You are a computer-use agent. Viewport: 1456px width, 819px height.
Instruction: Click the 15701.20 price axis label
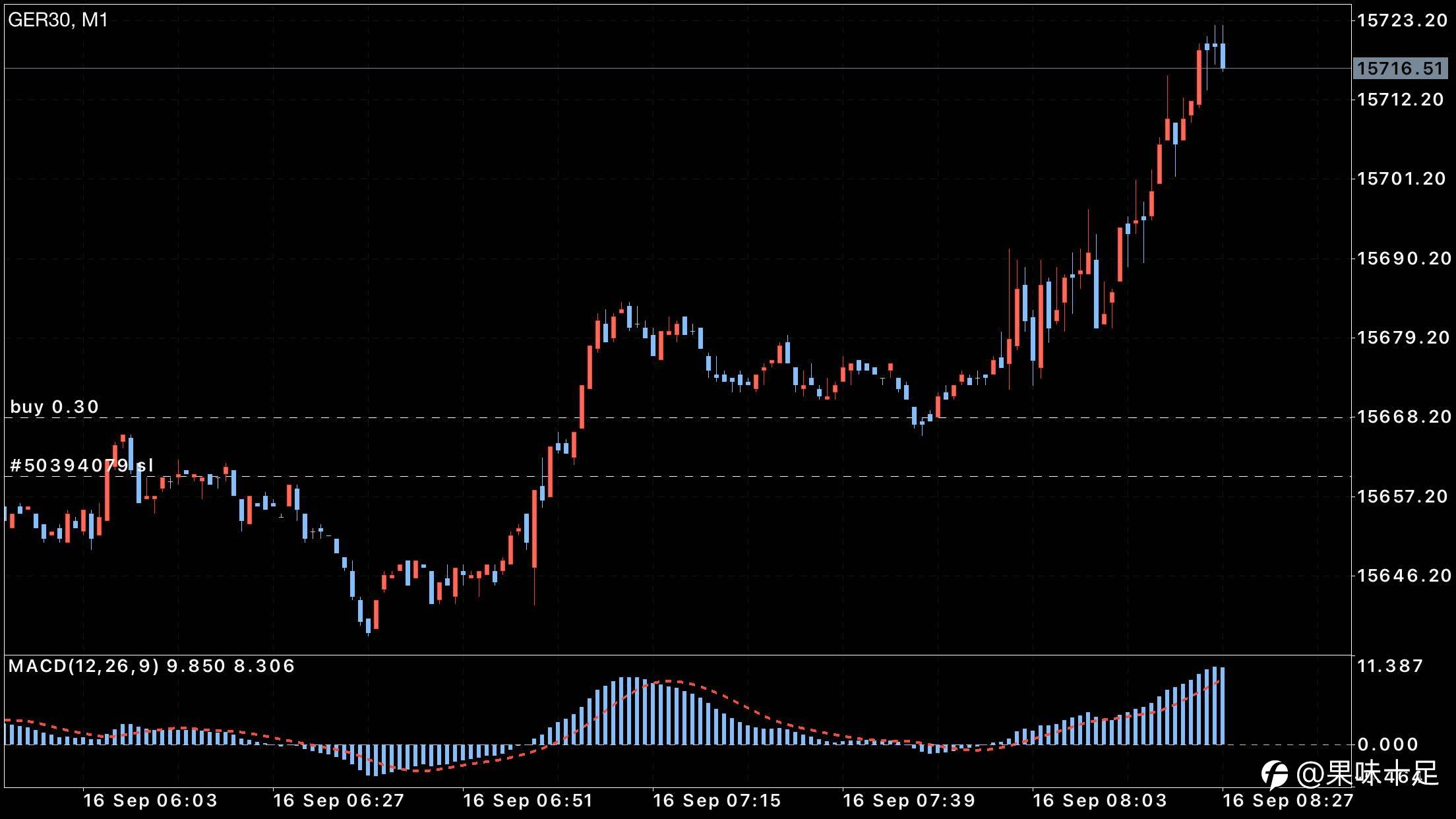click(1401, 179)
